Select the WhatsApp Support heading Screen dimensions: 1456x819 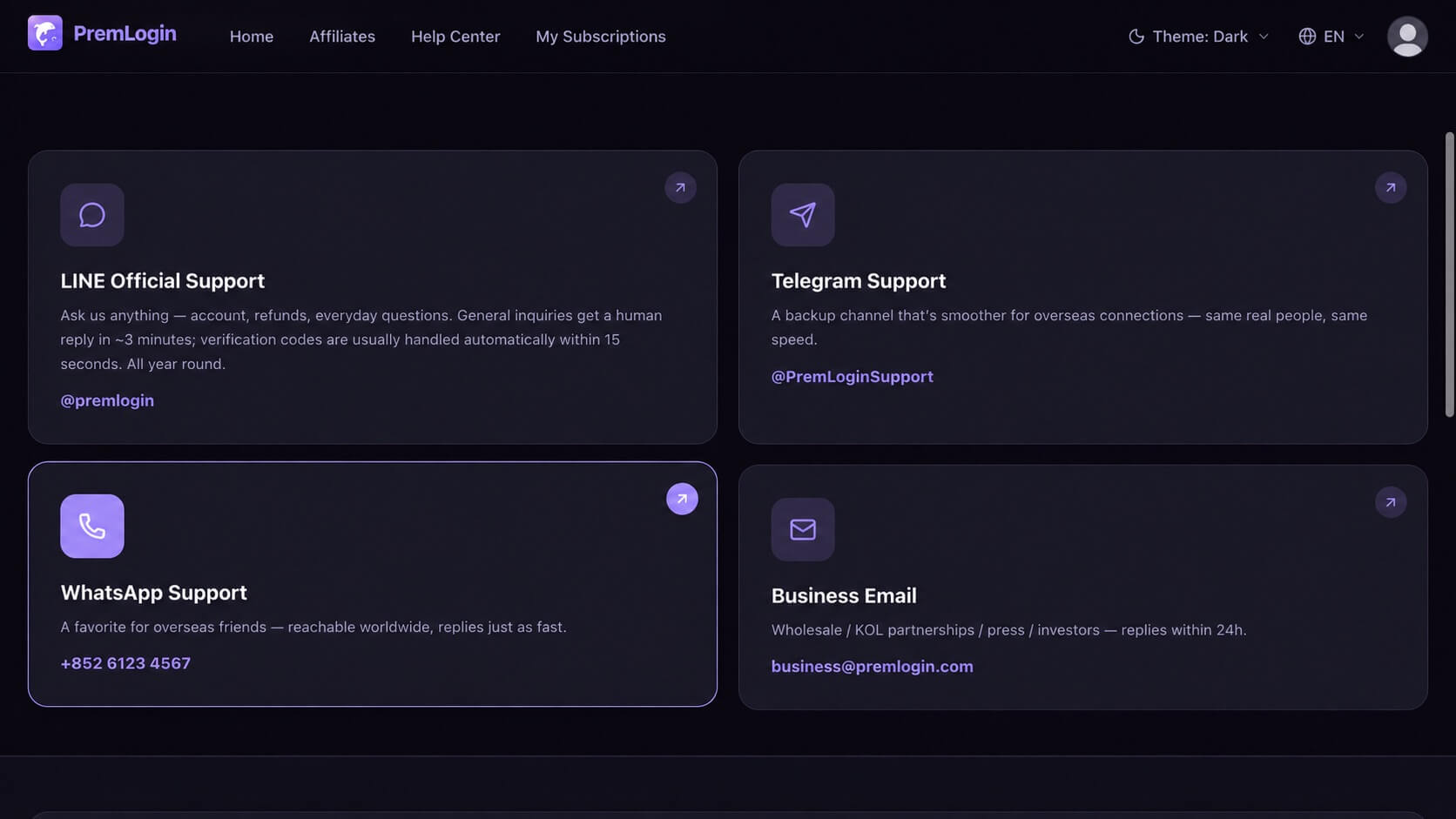pyautogui.click(x=154, y=593)
